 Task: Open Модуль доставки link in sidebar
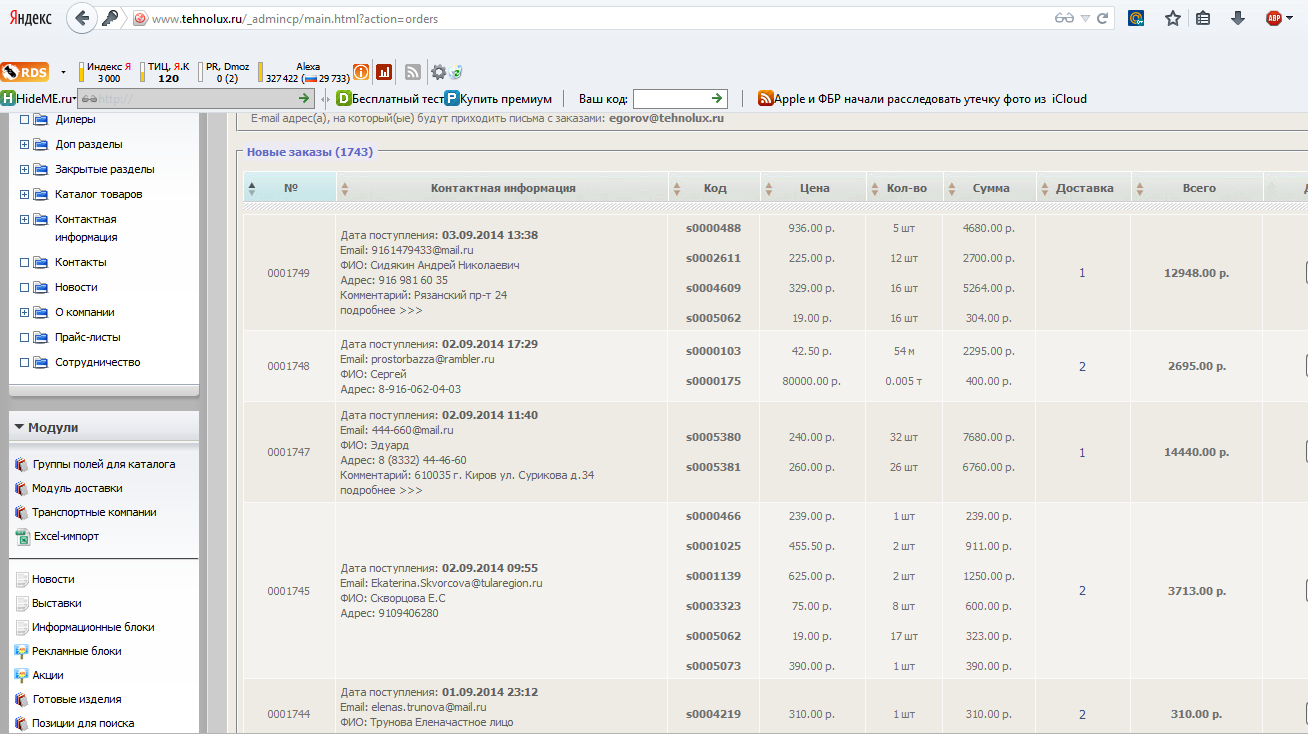(x=77, y=488)
